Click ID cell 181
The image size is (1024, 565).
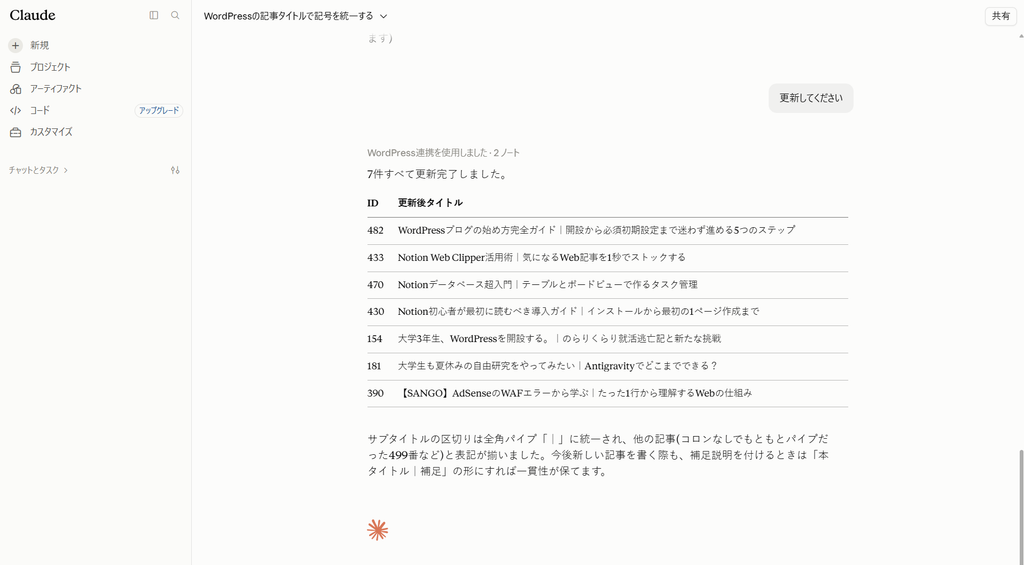click(374, 366)
